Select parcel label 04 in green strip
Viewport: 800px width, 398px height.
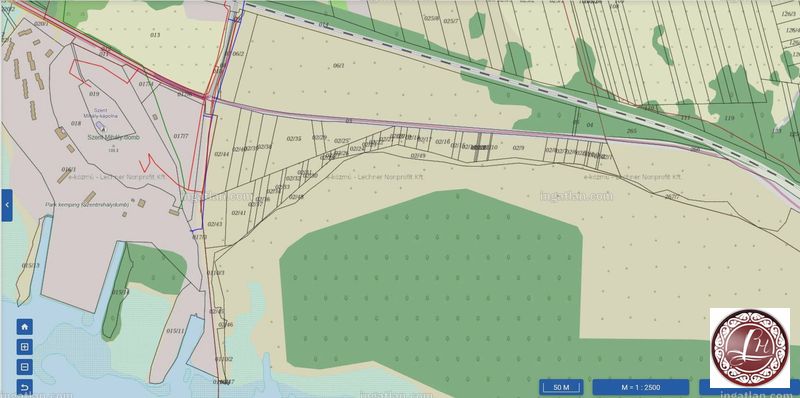(x=590, y=125)
